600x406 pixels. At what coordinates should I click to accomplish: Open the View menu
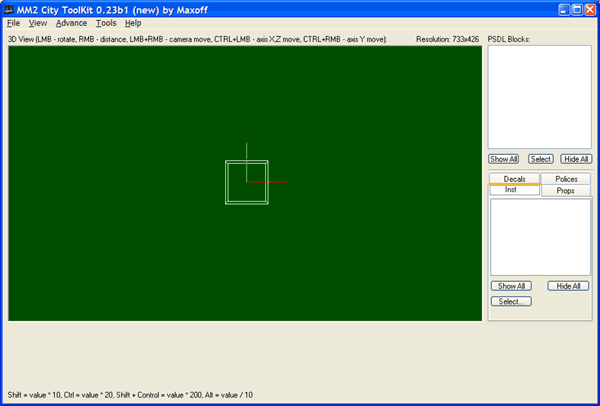tap(38, 23)
